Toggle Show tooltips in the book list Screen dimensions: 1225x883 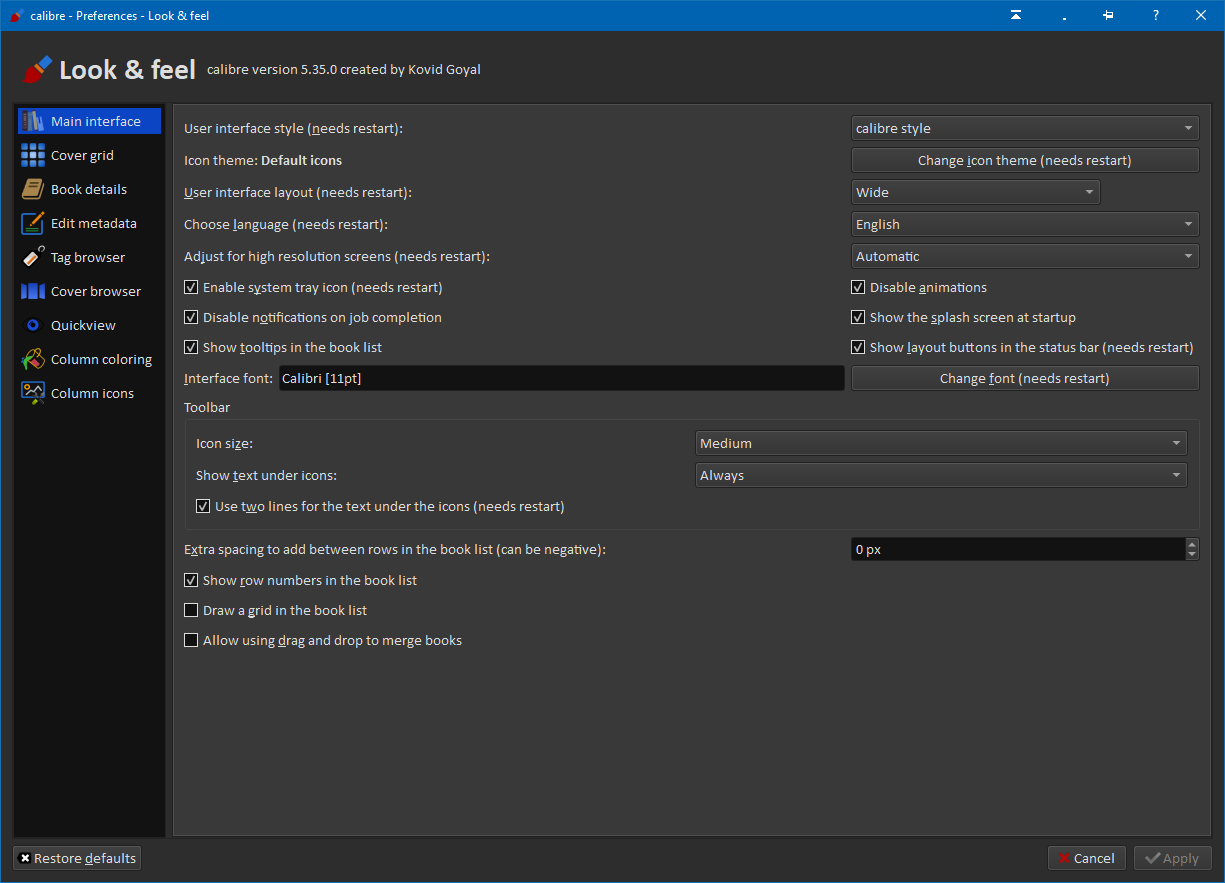point(191,347)
